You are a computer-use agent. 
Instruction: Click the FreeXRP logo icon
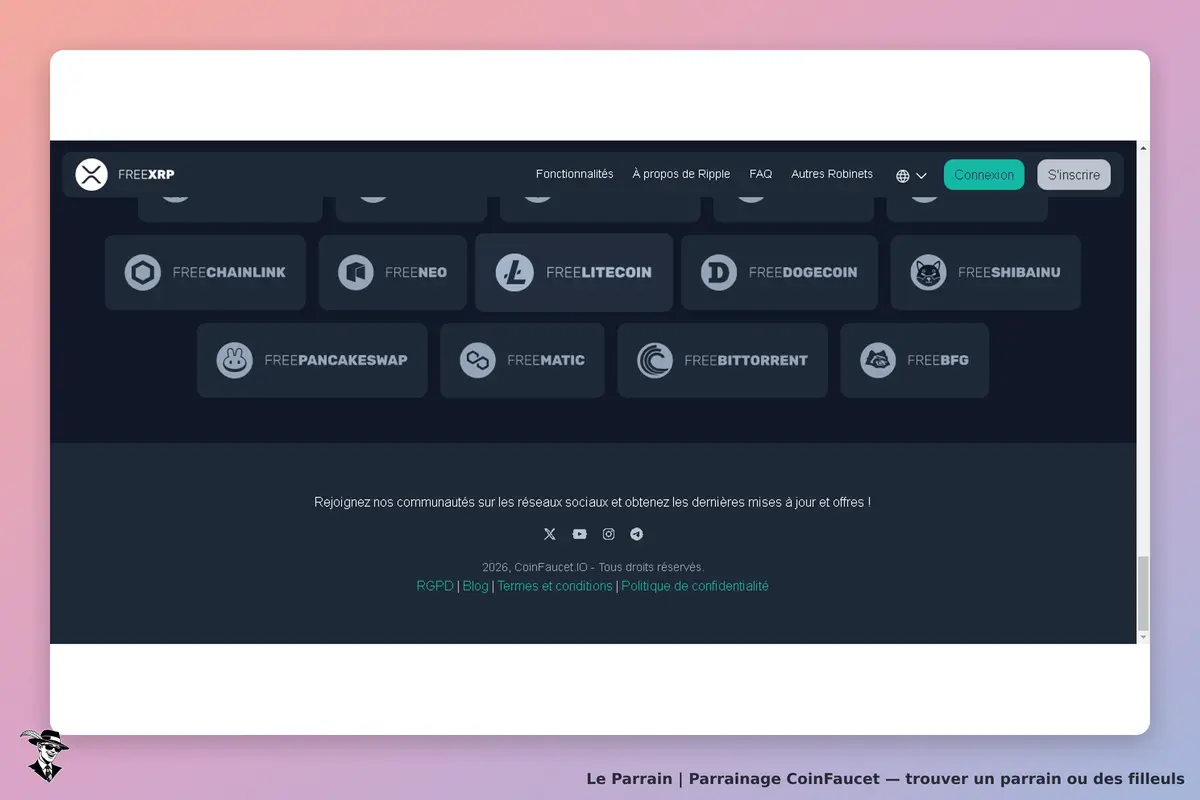pyautogui.click(x=91, y=174)
